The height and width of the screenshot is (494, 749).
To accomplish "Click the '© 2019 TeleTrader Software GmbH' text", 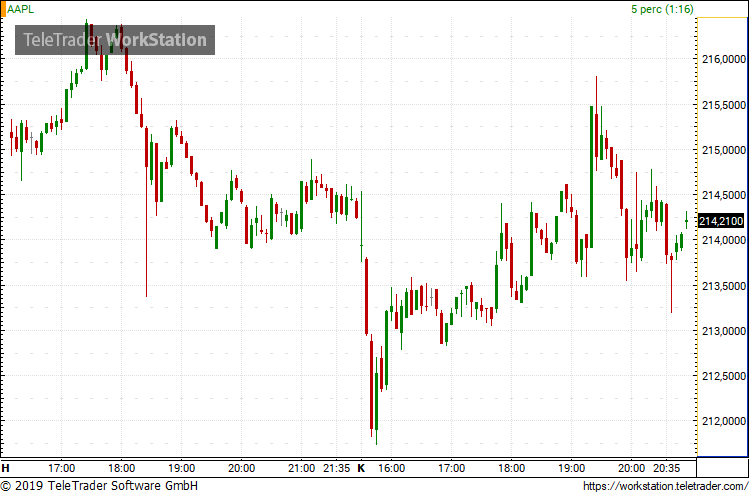I will (x=100, y=486).
